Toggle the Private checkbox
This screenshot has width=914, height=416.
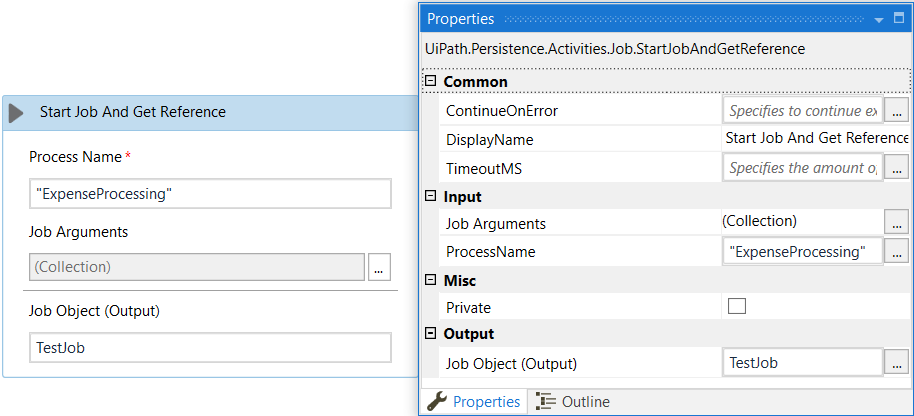(737, 307)
